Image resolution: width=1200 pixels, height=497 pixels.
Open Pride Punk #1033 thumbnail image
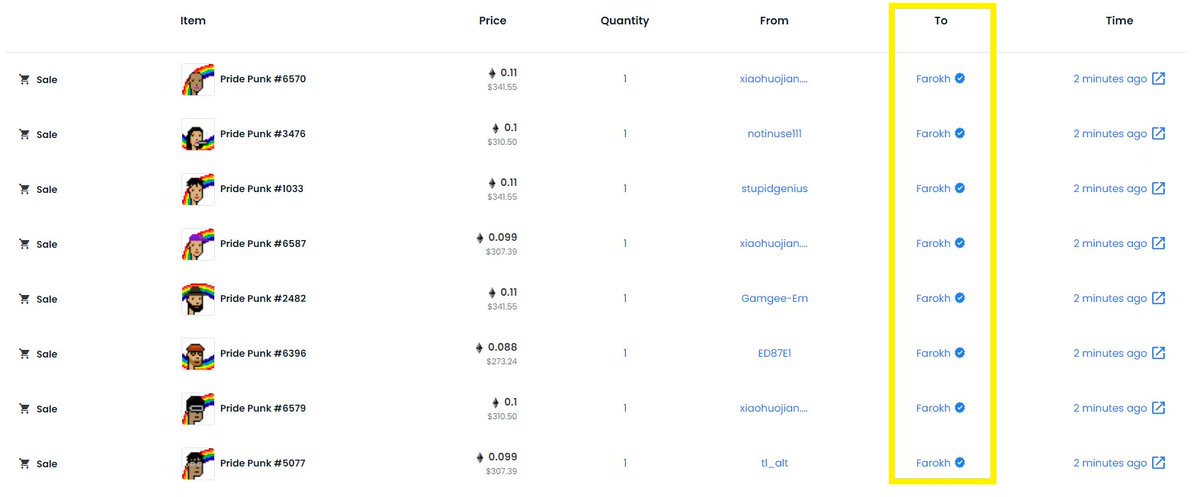[x=198, y=190]
